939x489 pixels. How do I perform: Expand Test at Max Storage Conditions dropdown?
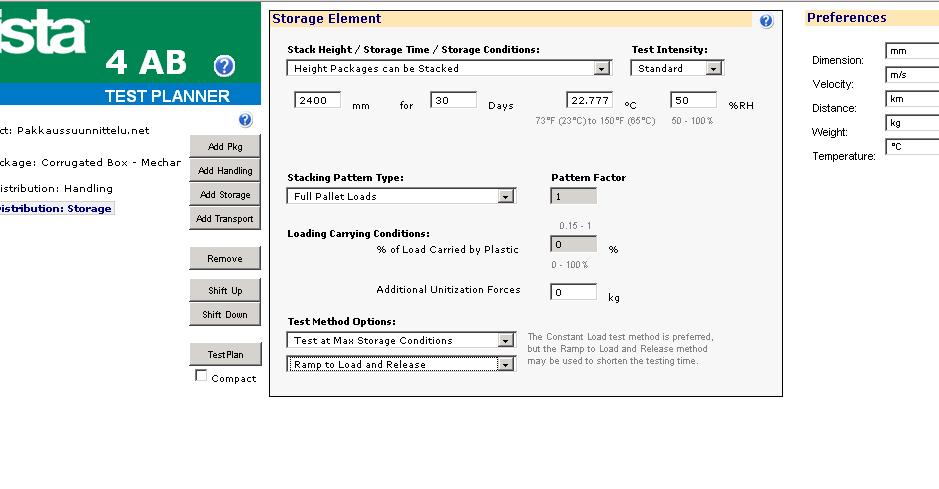505,341
